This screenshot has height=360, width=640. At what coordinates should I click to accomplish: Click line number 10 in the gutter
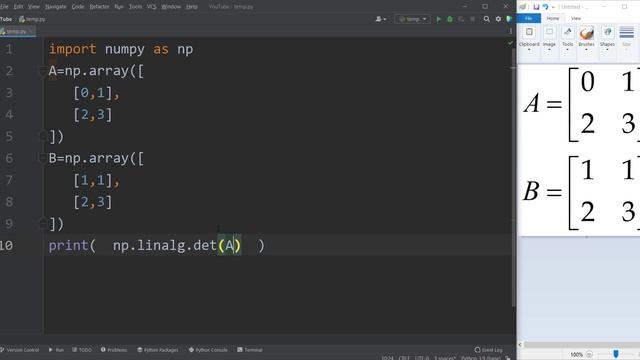point(7,245)
